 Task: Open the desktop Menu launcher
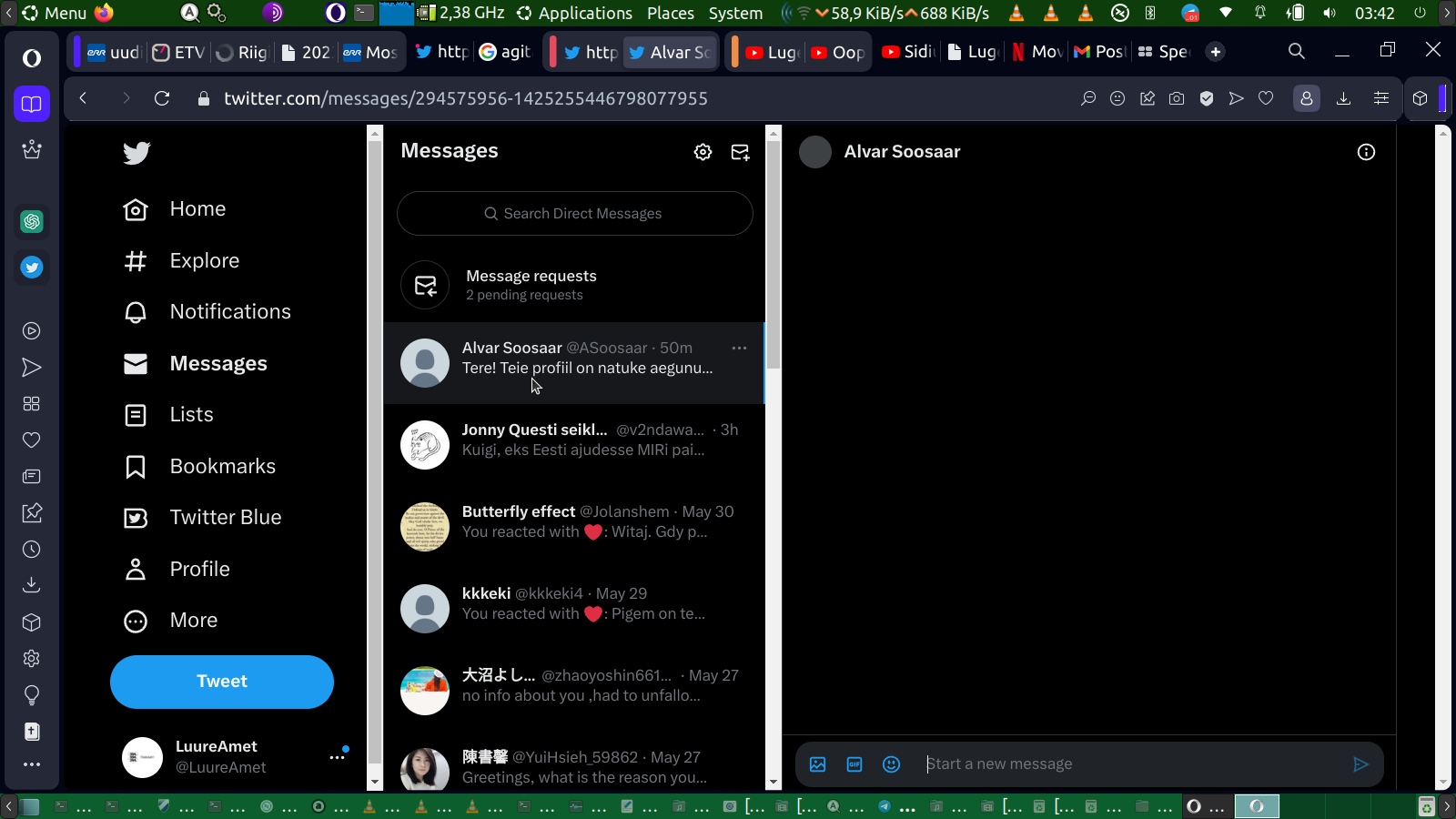click(56, 13)
